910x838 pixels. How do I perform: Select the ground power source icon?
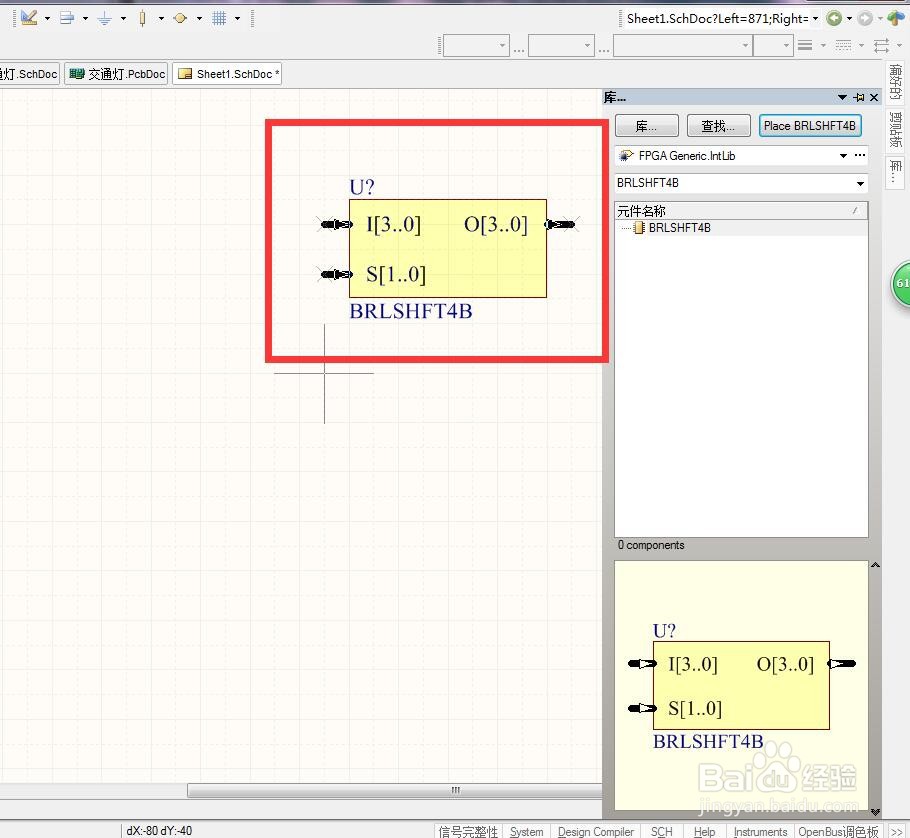click(104, 19)
